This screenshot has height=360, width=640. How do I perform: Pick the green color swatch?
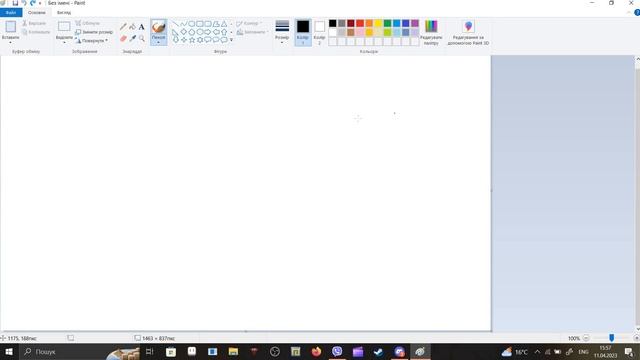387,23
